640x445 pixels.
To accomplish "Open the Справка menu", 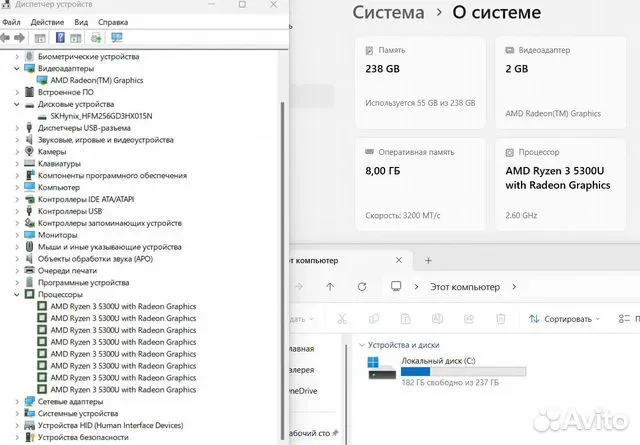I will click(x=113, y=22).
